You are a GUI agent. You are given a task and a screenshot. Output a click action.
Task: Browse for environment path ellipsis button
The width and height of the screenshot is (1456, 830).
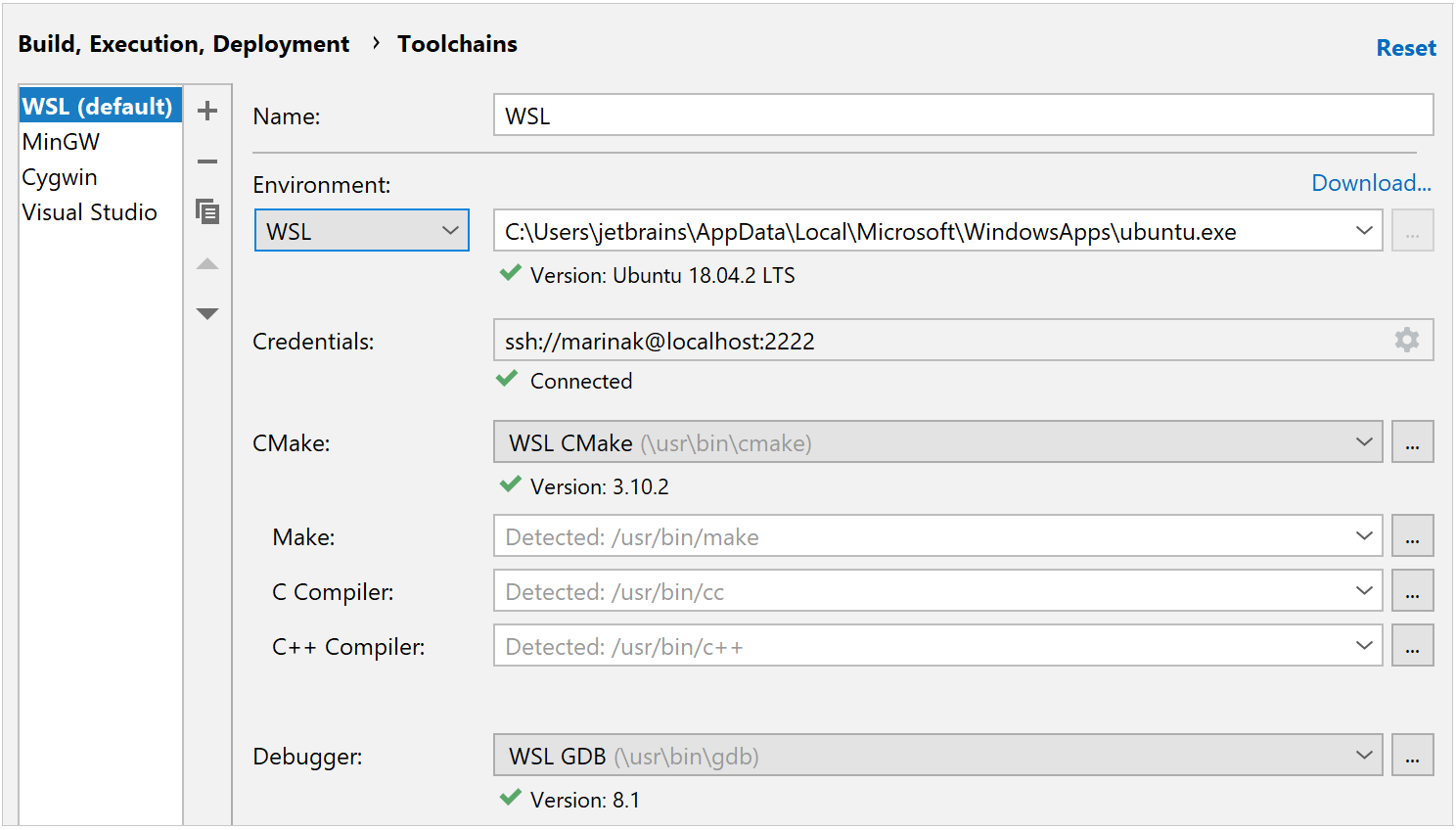(1413, 231)
